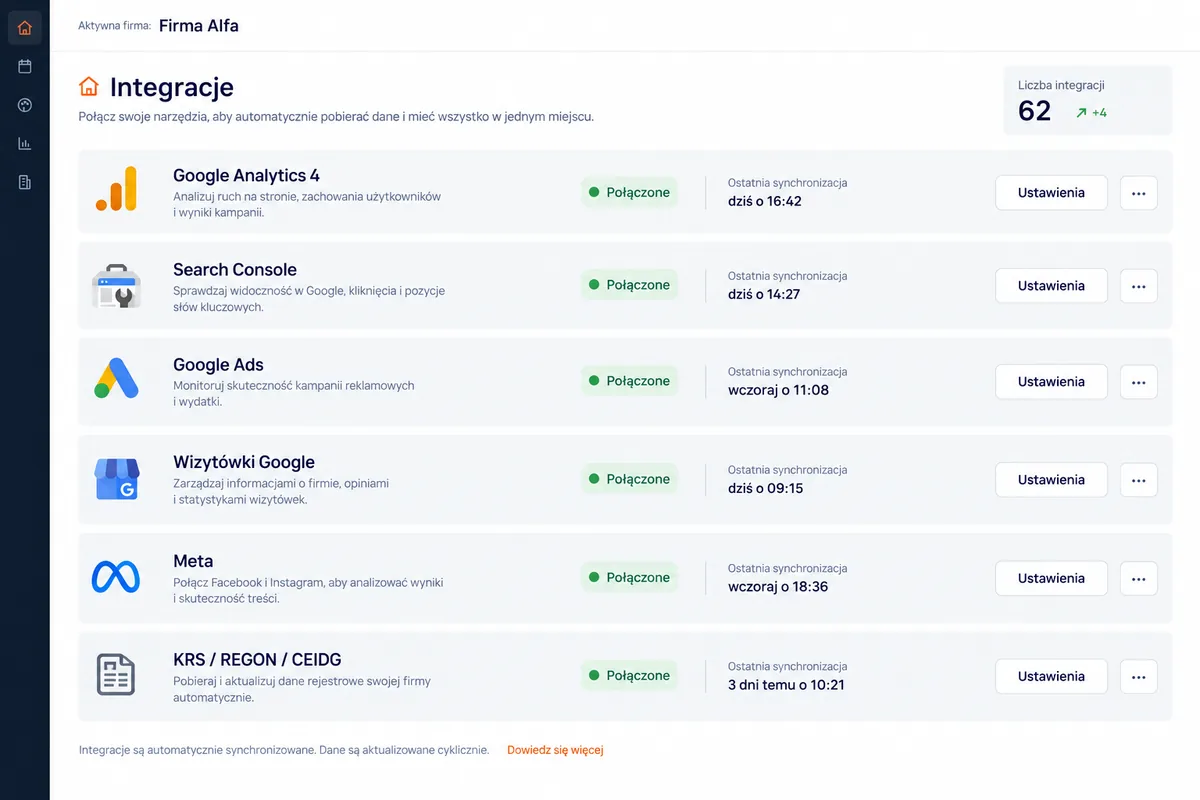Open Ustawienia for Meta
The height and width of the screenshot is (800, 1200).
(x=1051, y=578)
